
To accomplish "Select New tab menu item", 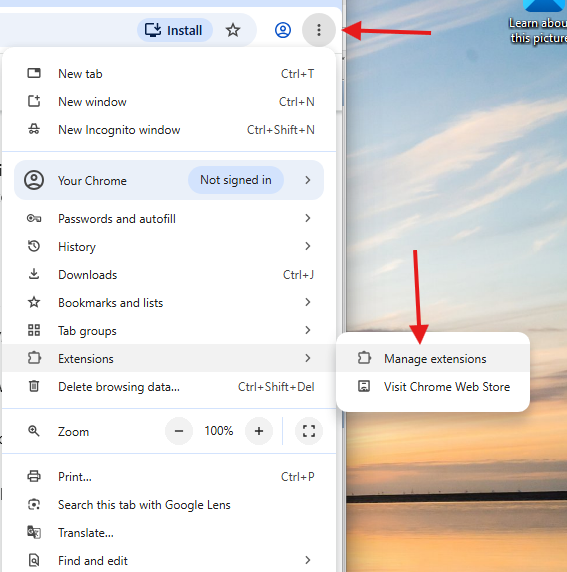I will coord(169,74).
